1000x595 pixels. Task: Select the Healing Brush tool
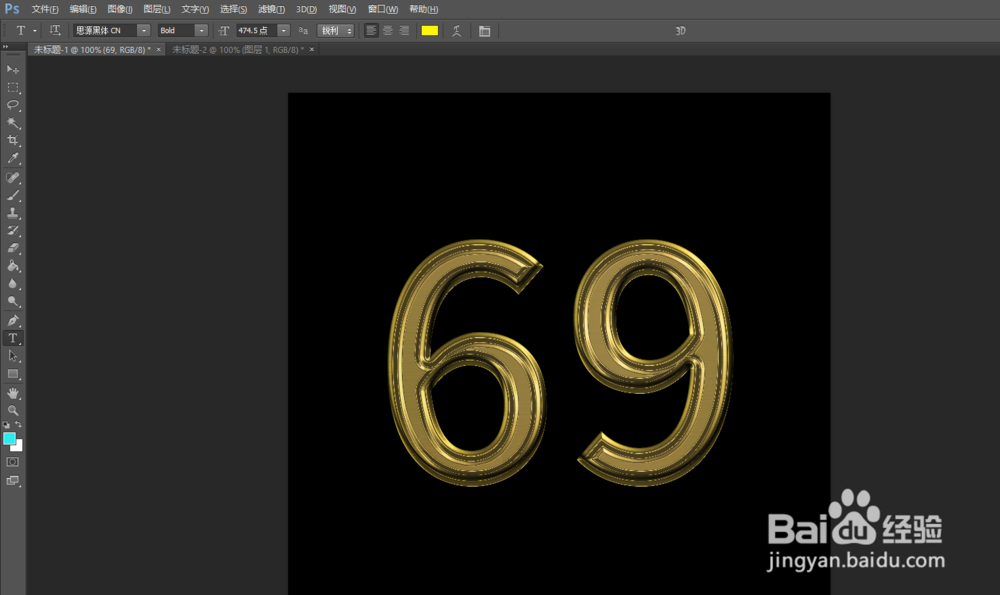tap(13, 178)
